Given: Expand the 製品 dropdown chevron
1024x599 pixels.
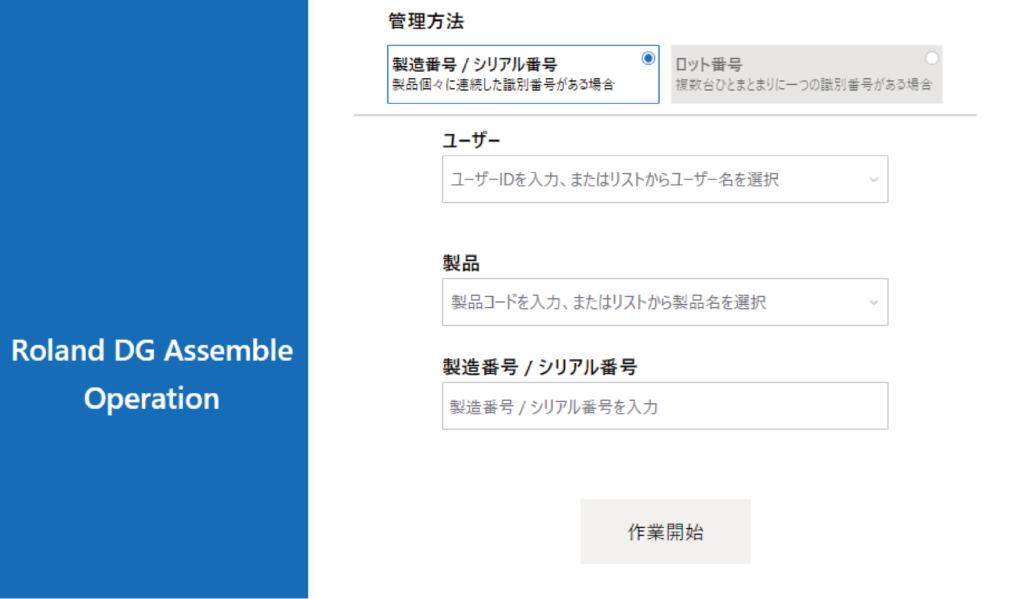Looking at the screenshot, I should click(873, 302).
